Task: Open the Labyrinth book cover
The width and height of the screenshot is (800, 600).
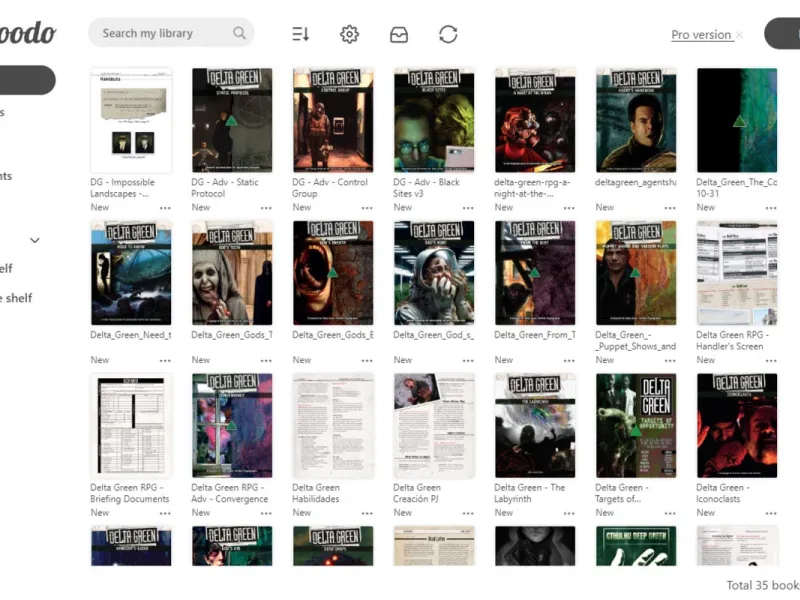Action: point(535,426)
